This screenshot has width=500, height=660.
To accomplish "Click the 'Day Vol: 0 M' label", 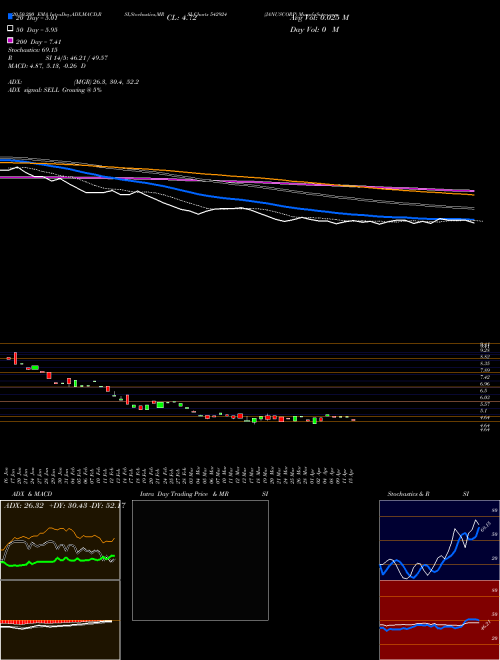I will [x=314, y=29].
